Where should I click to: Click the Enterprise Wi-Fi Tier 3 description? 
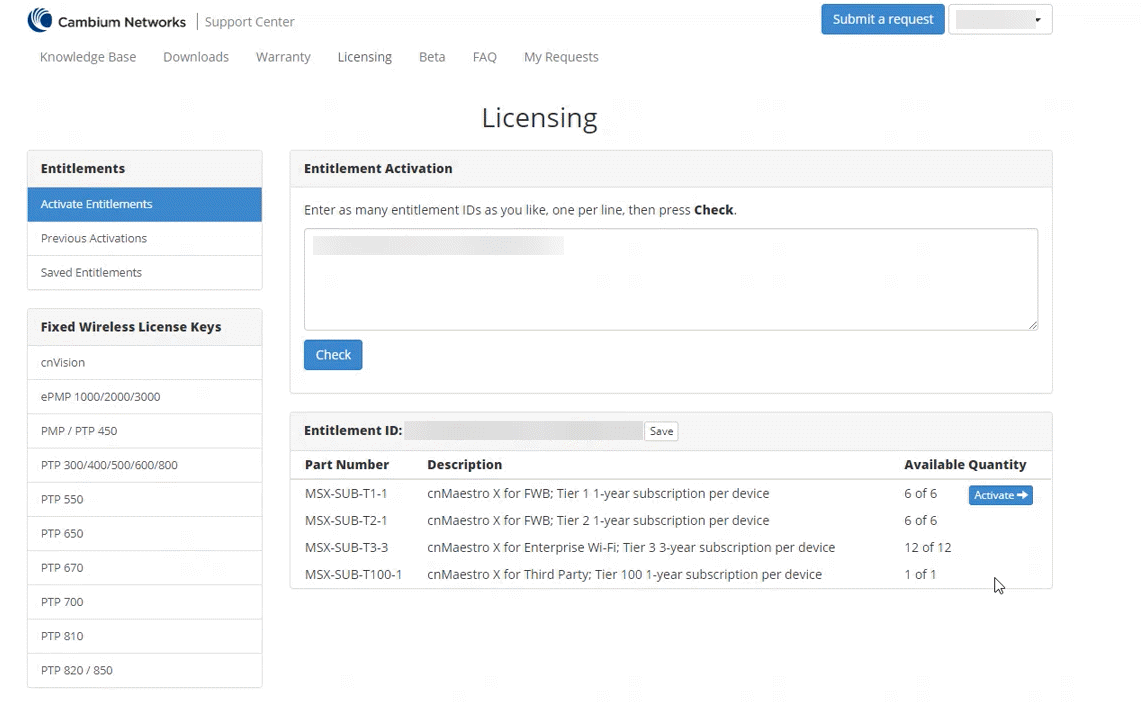631,548
